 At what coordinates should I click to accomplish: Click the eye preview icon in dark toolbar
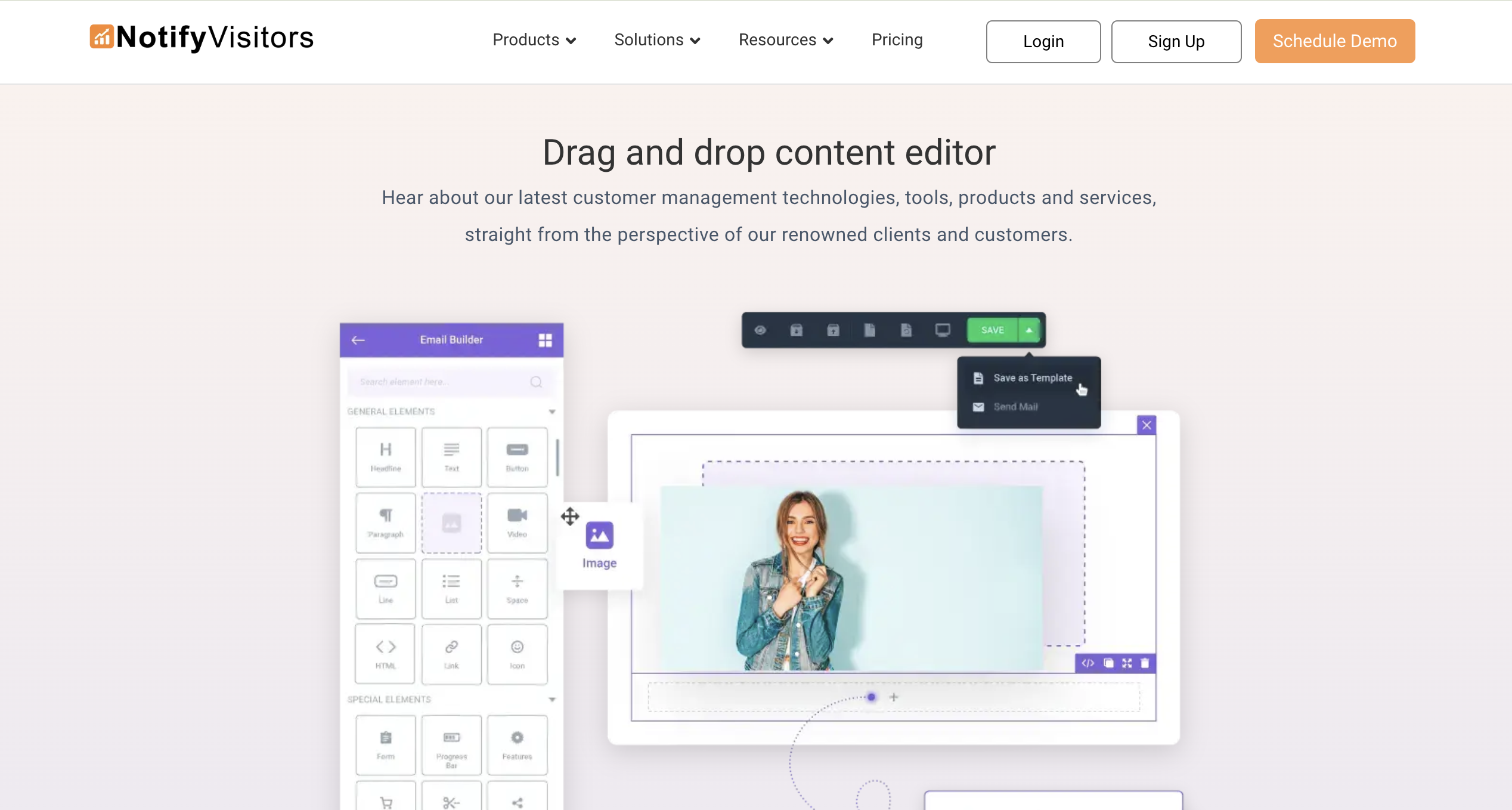pos(760,330)
